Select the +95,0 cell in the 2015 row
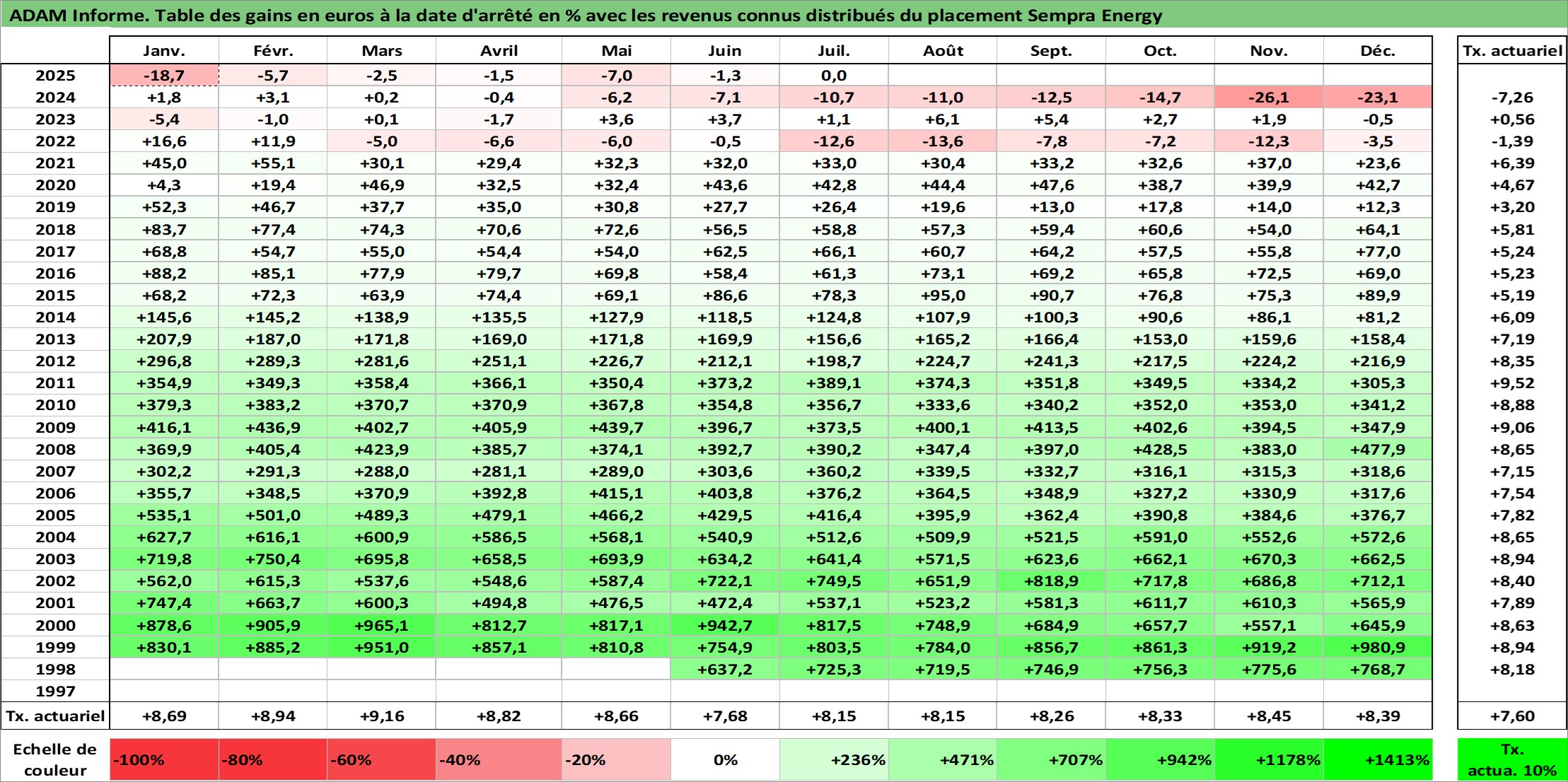Viewport: 1568px width, 782px height. (x=943, y=295)
